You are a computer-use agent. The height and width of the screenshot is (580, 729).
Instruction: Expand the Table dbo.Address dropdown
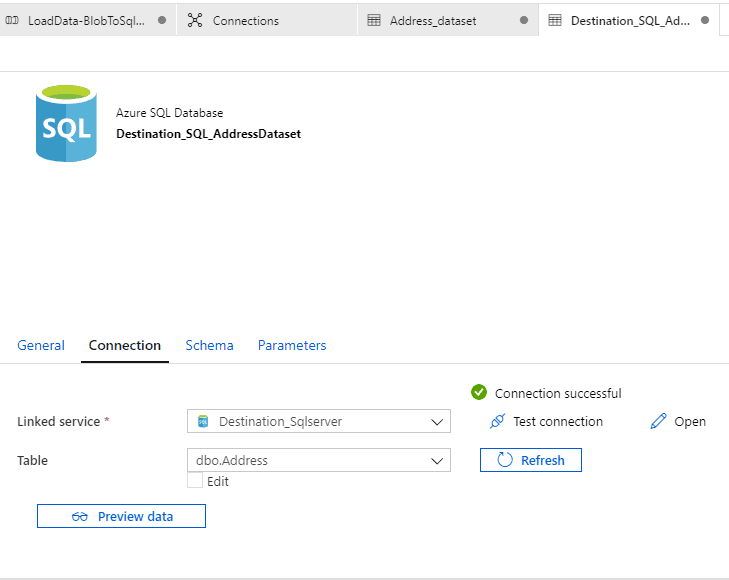pos(318,460)
